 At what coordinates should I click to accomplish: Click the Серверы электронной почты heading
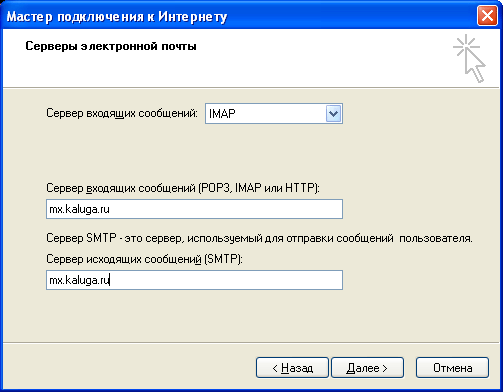111,46
